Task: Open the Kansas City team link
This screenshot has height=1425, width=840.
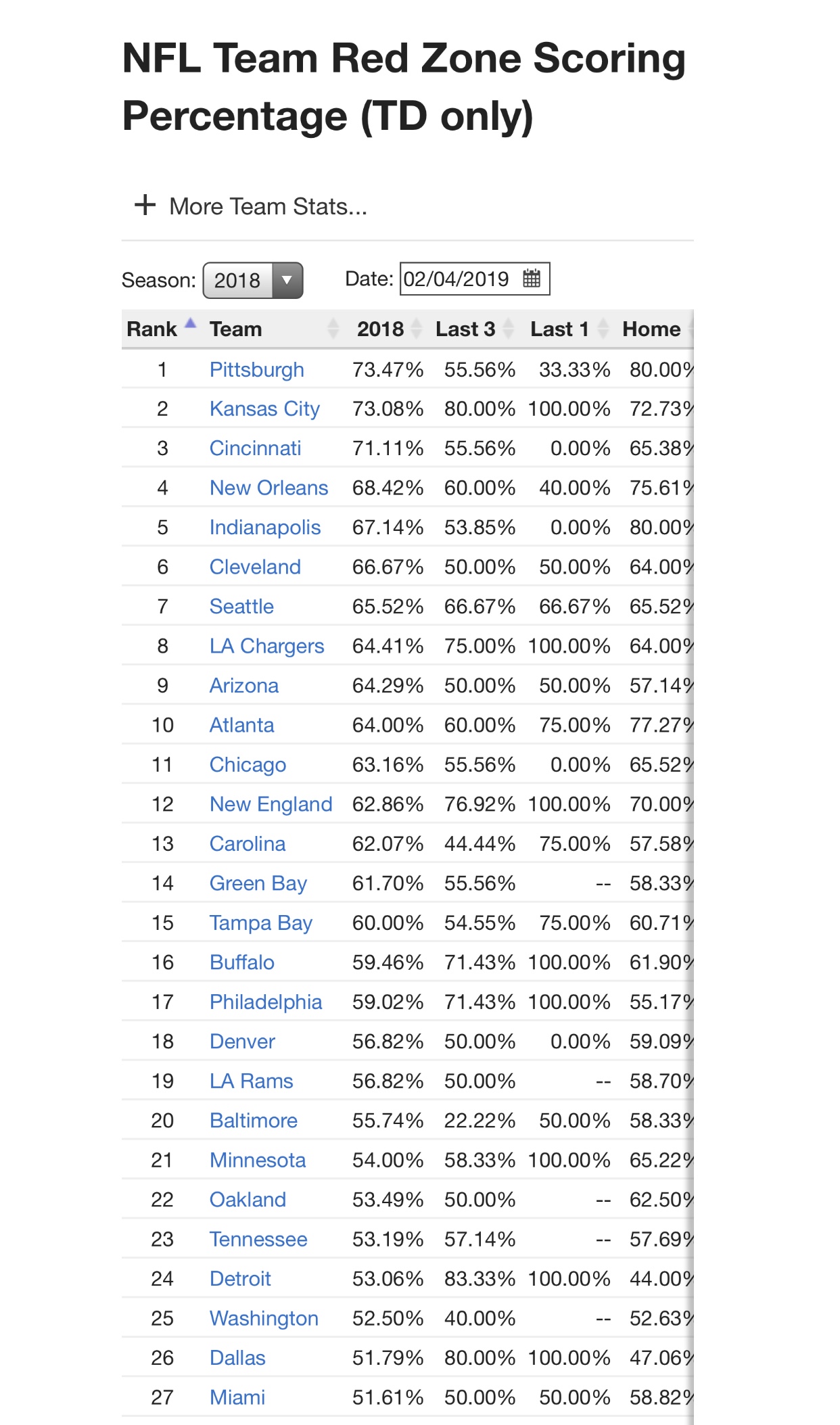Action: pyautogui.click(x=264, y=409)
